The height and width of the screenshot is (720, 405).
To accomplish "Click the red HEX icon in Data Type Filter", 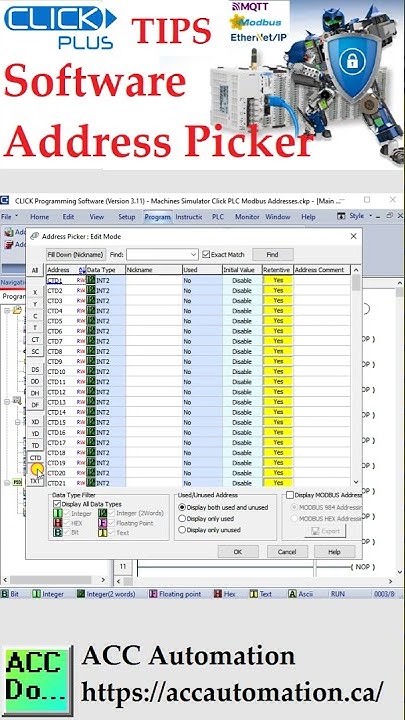I will (57, 523).
